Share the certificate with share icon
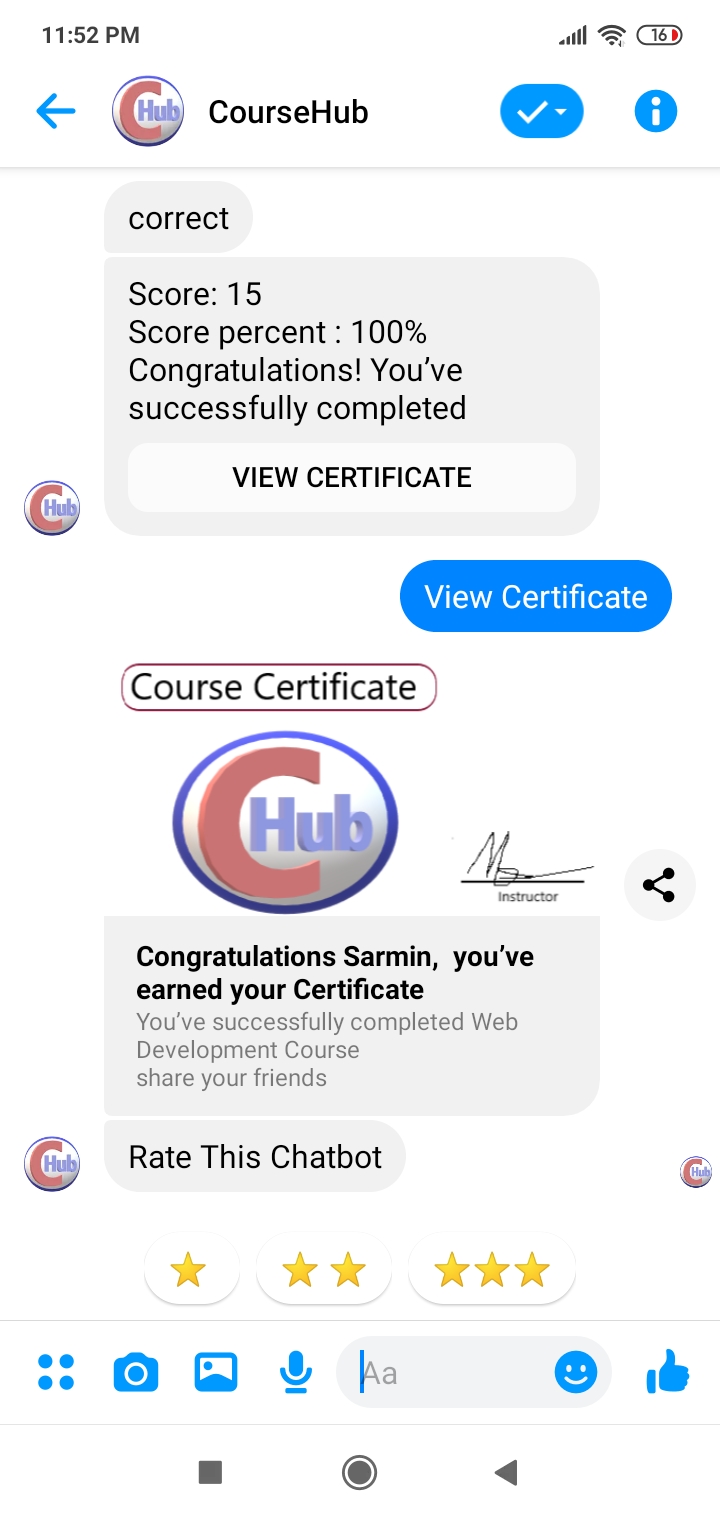Screen dimensions: 720x1520 point(658,885)
